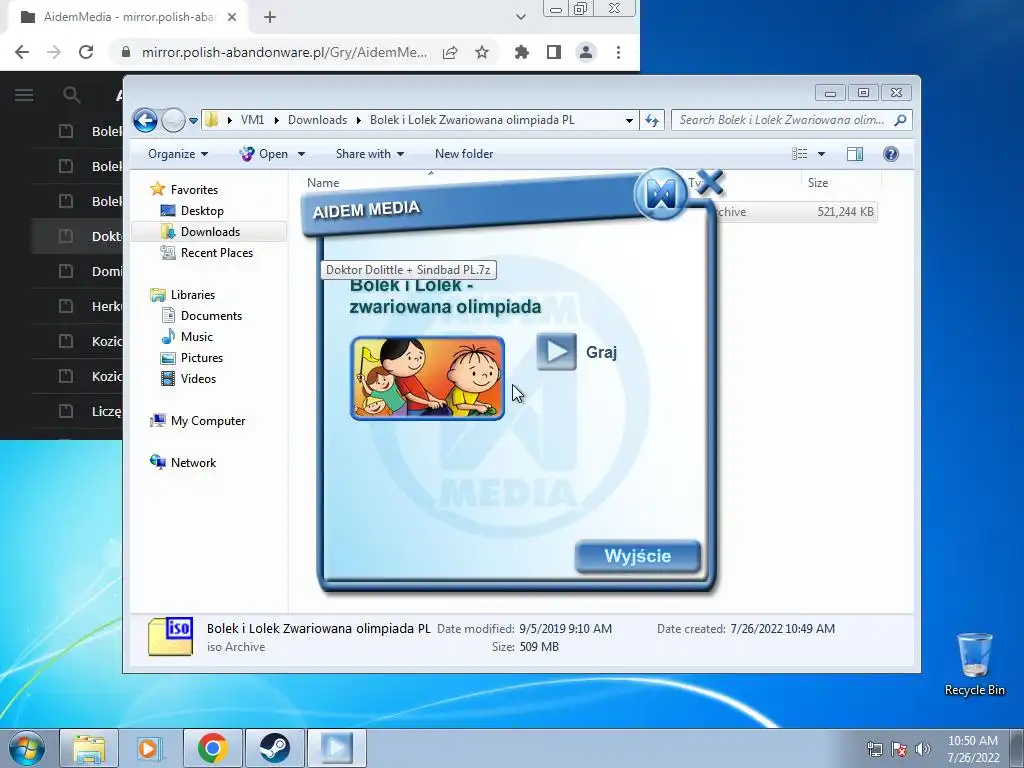Click the 521,244 KB size cell
This screenshot has width=1024, height=768.
(x=845, y=212)
